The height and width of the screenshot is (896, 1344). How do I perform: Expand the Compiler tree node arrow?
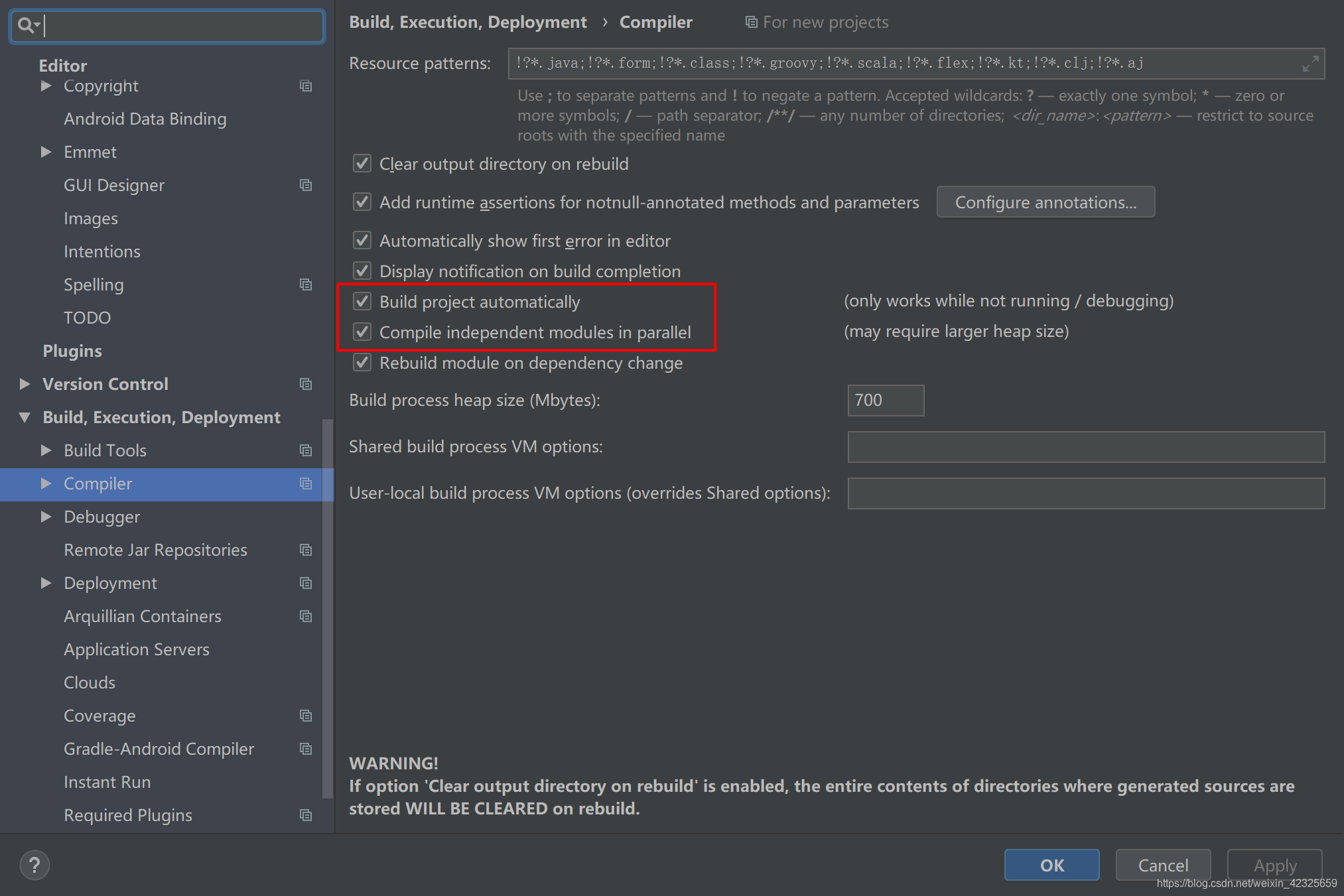click(46, 483)
